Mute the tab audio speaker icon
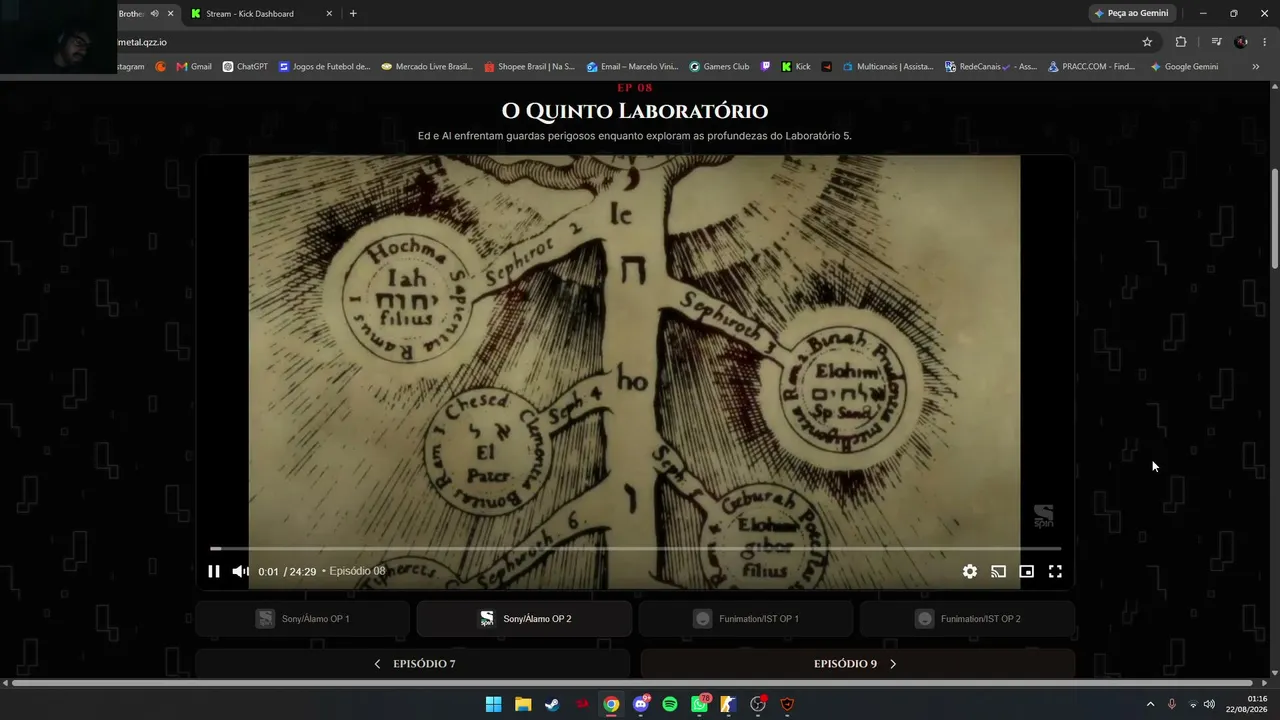The width and height of the screenshot is (1280, 720). pos(154,14)
